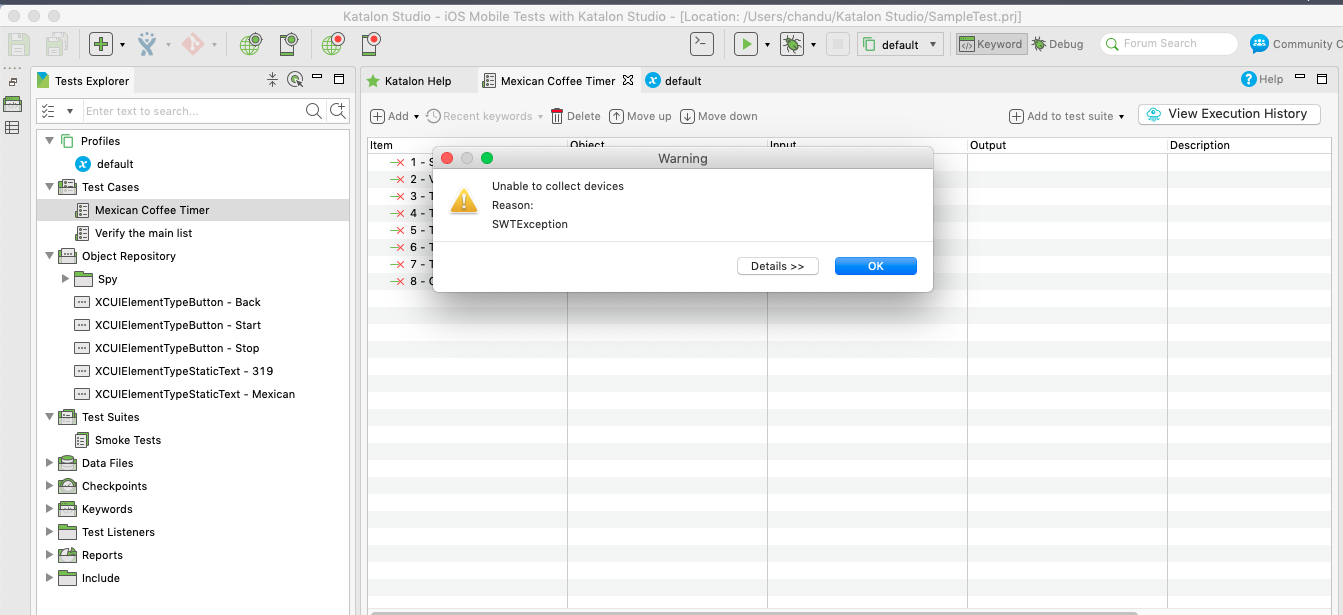This screenshot has width=1343, height=615.
Task: Collapse the Test Suites node
Action: (x=50, y=417)
